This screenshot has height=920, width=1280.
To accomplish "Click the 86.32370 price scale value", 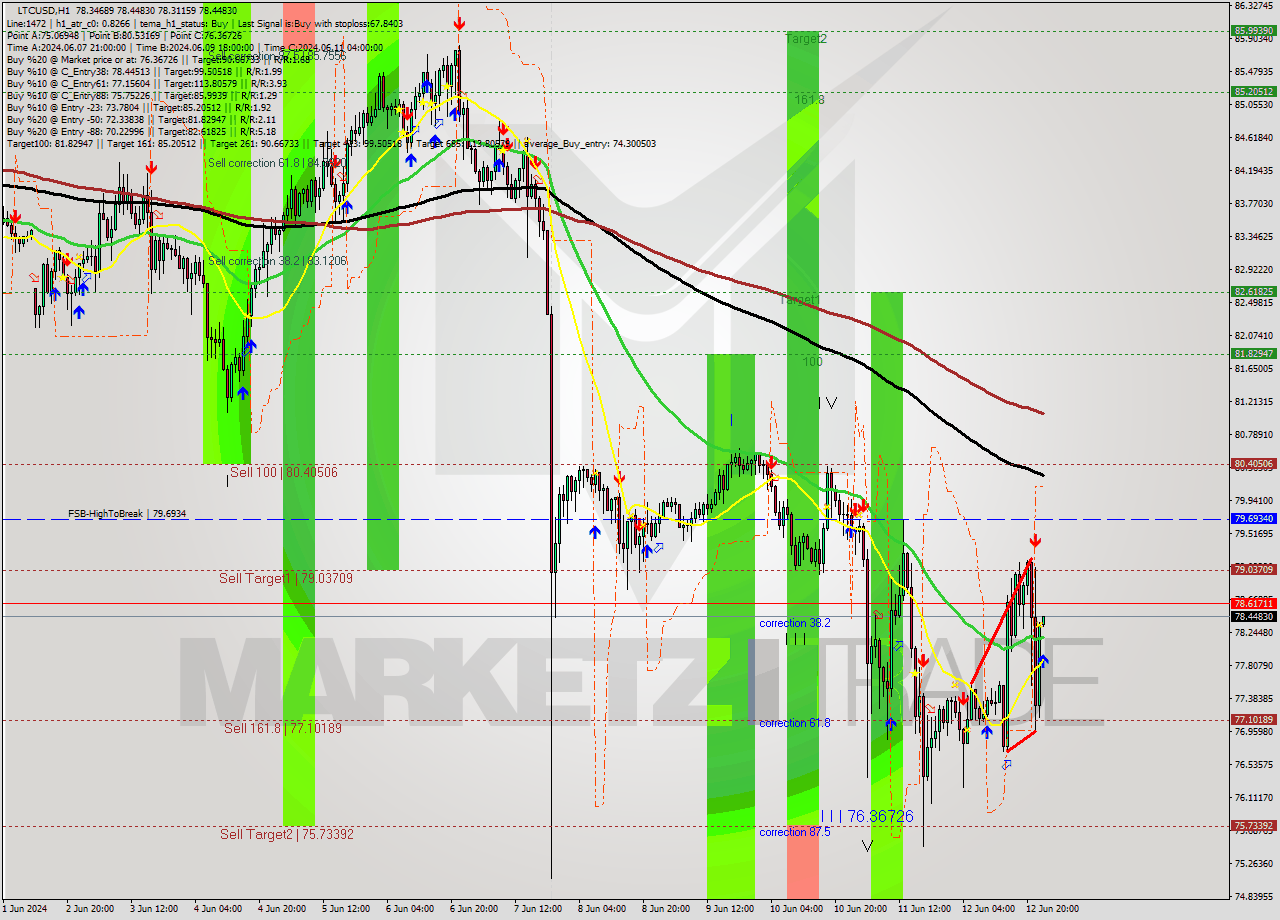I will point(1254,5).
